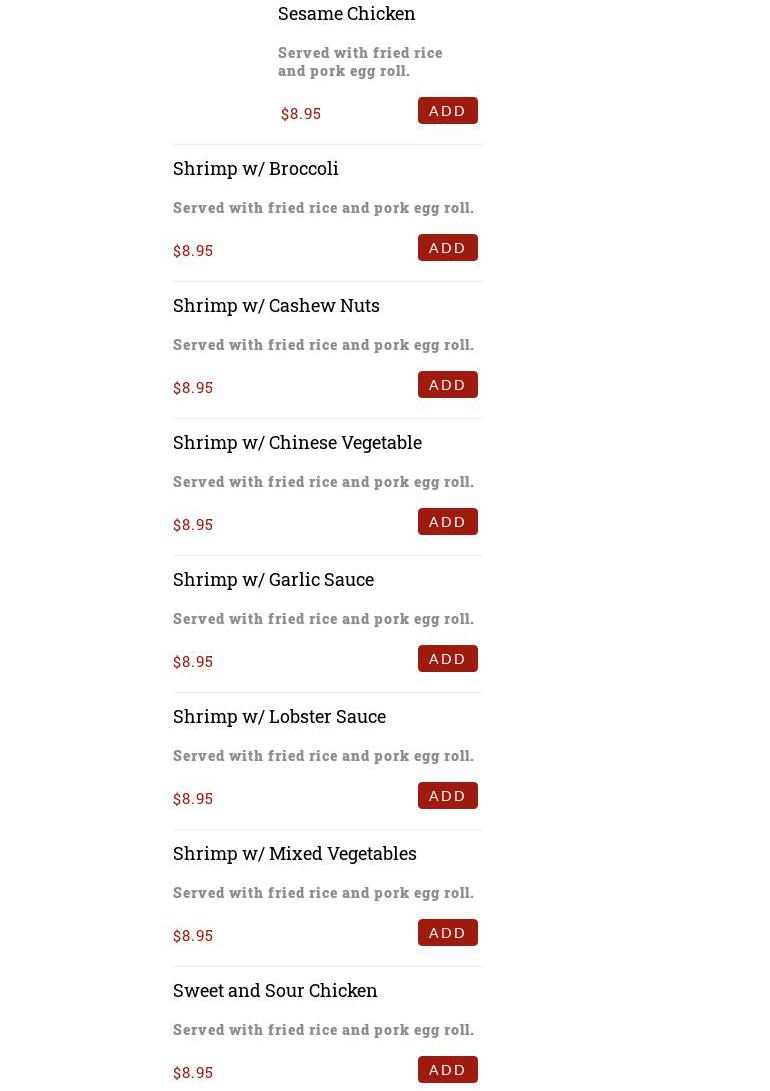Open Shrimp w/ Lobster Sauce title
770x1091 pixels.
279,716
